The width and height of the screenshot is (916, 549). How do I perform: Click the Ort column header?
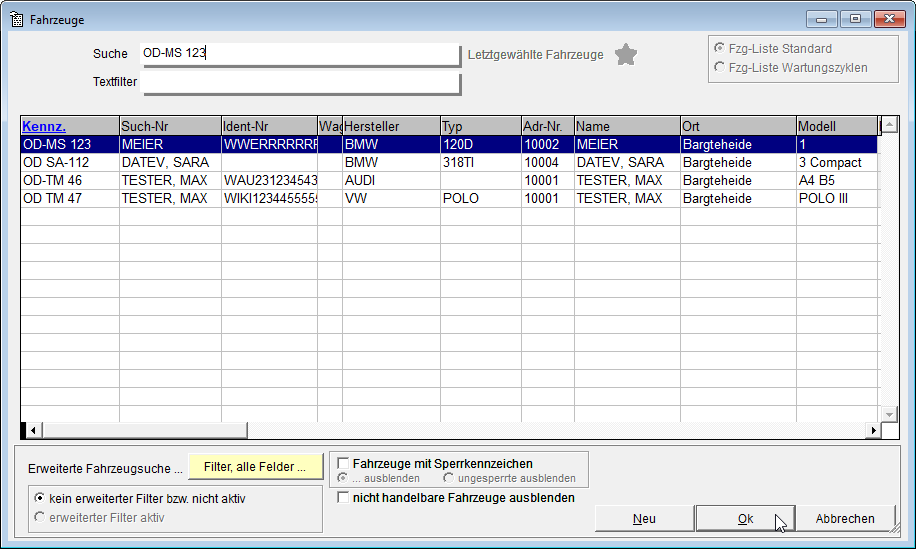click(738, 126)
